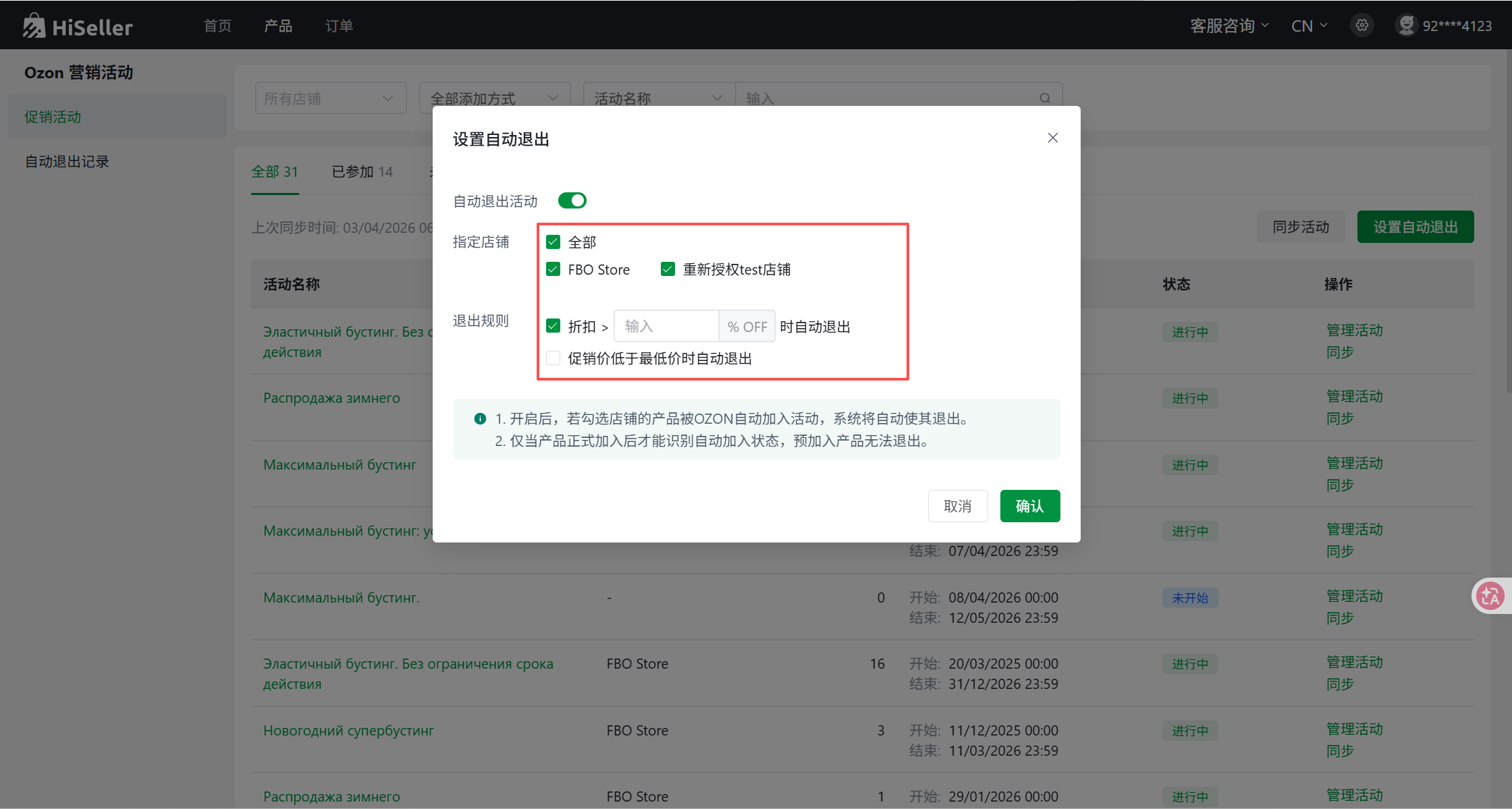The width and height of the screenshot is (1512, 809).
Task: Click the search magnifier icon
Action: (1045, 99)
